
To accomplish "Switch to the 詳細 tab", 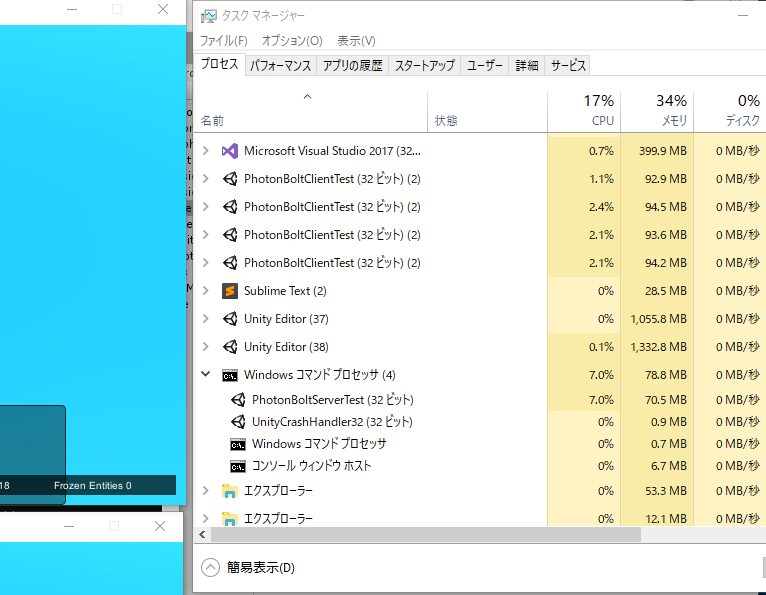I will point(527,65).
